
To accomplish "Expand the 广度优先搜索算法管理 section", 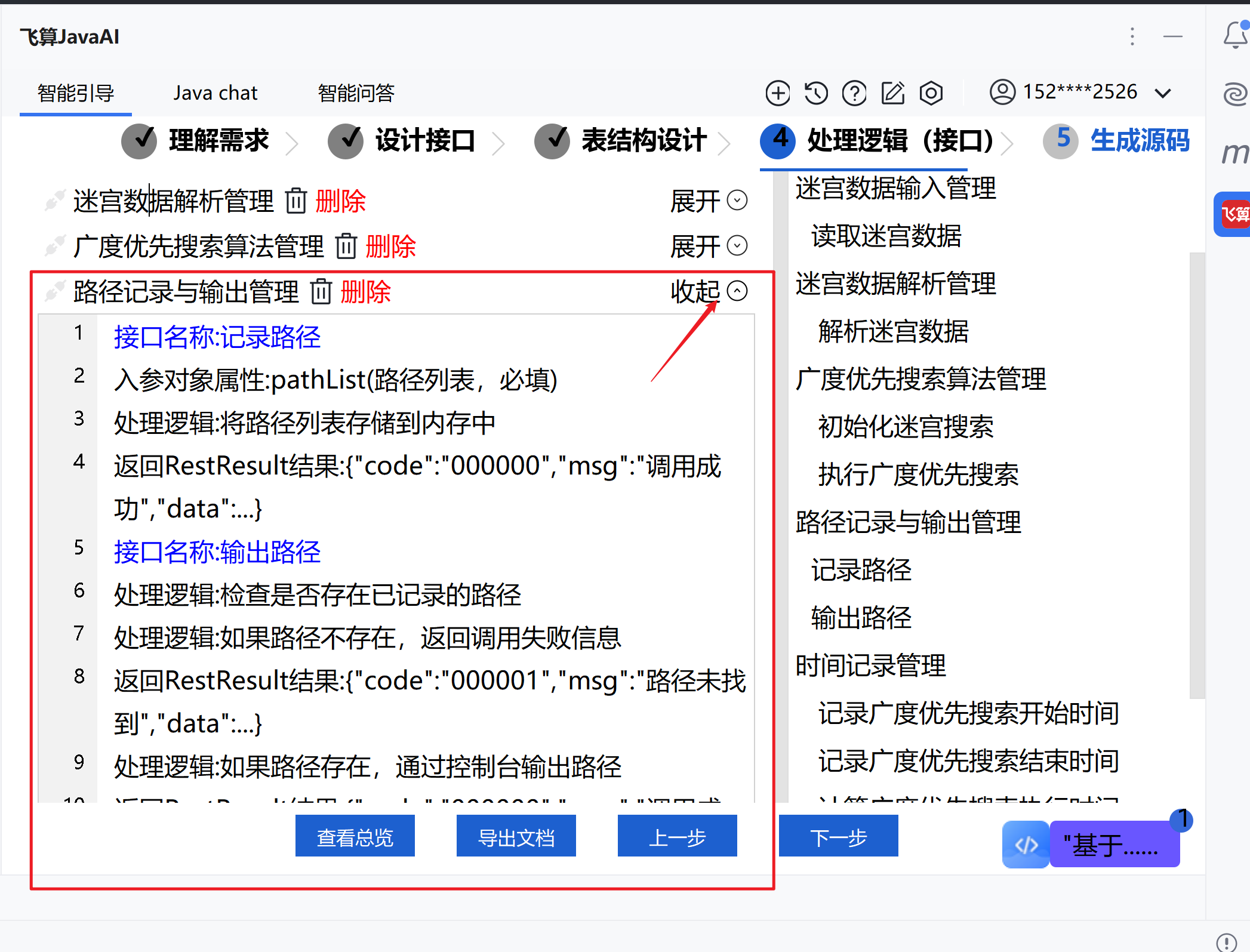I will 709,246.
